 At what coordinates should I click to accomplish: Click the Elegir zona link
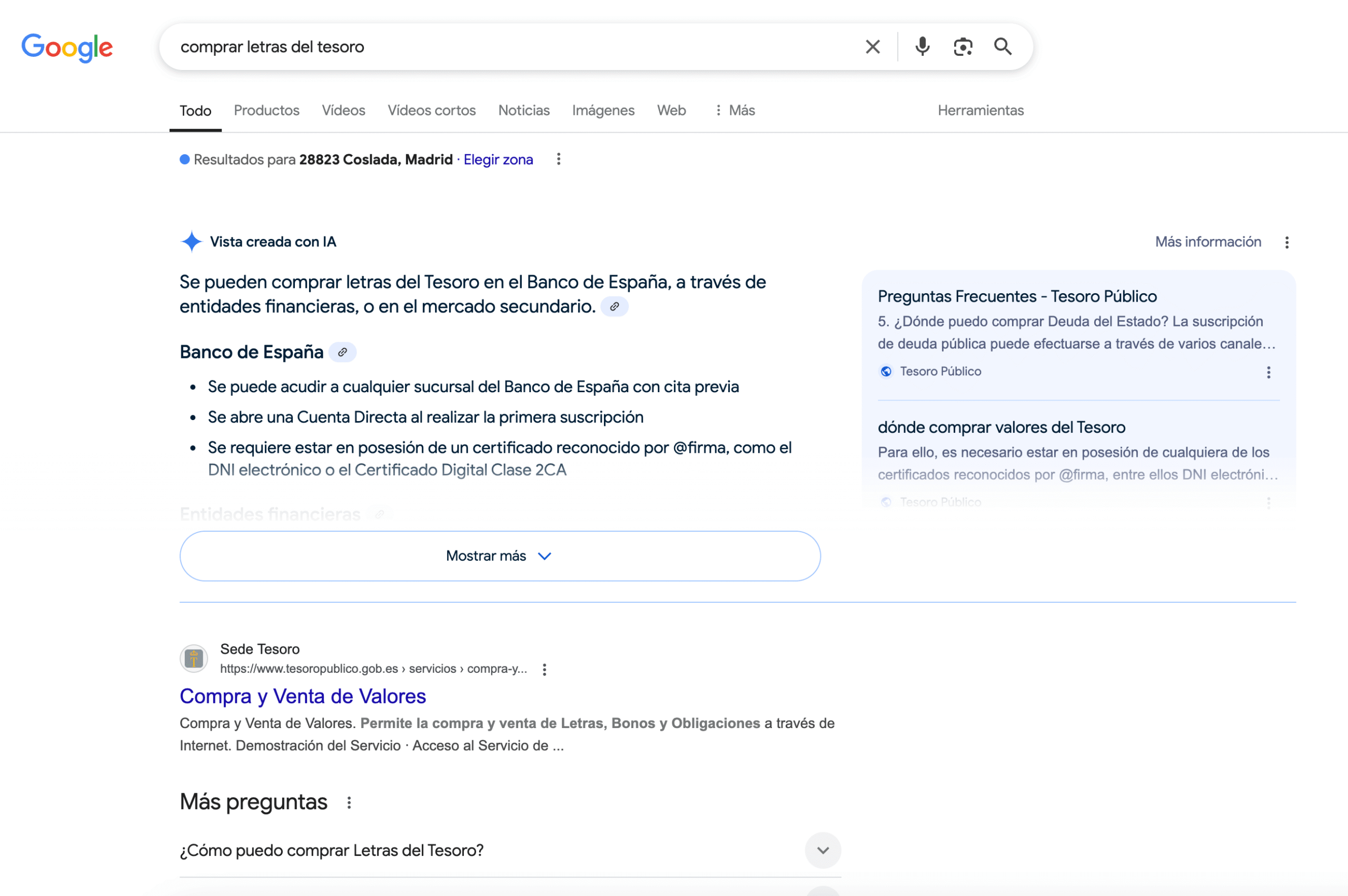pos(498,160)
